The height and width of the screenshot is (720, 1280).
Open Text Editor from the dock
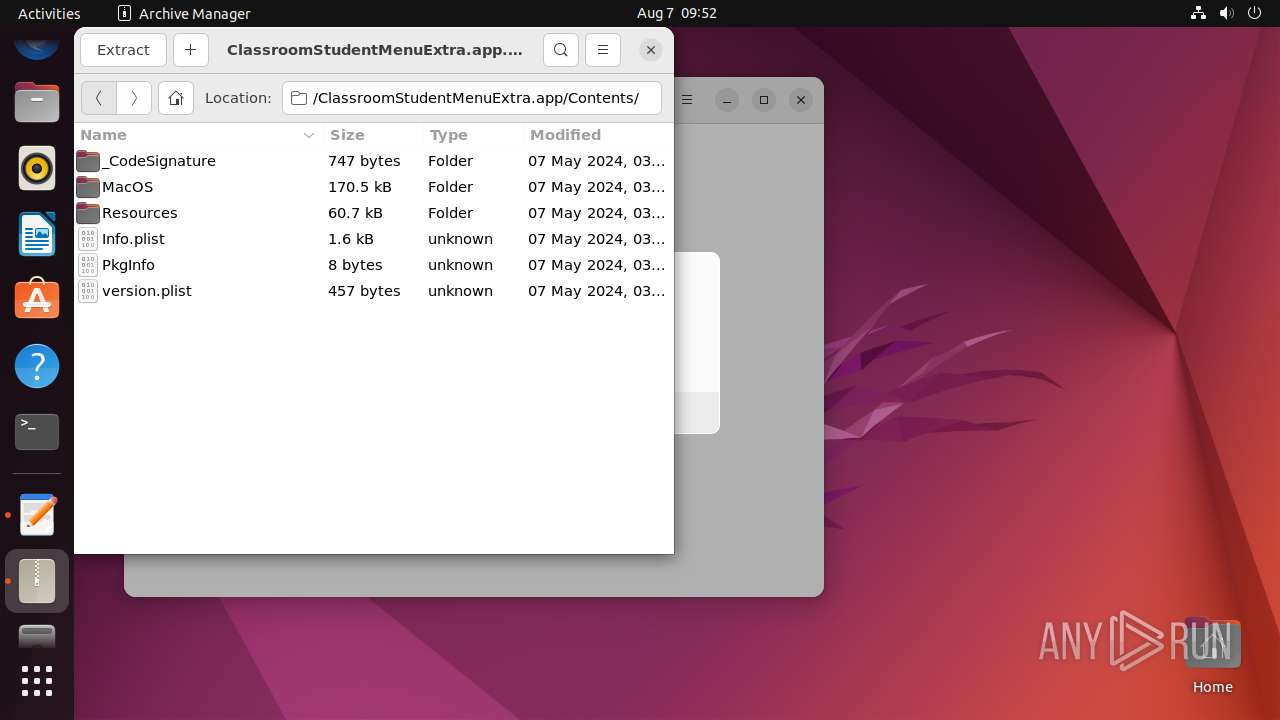click(x=37, y=515)
